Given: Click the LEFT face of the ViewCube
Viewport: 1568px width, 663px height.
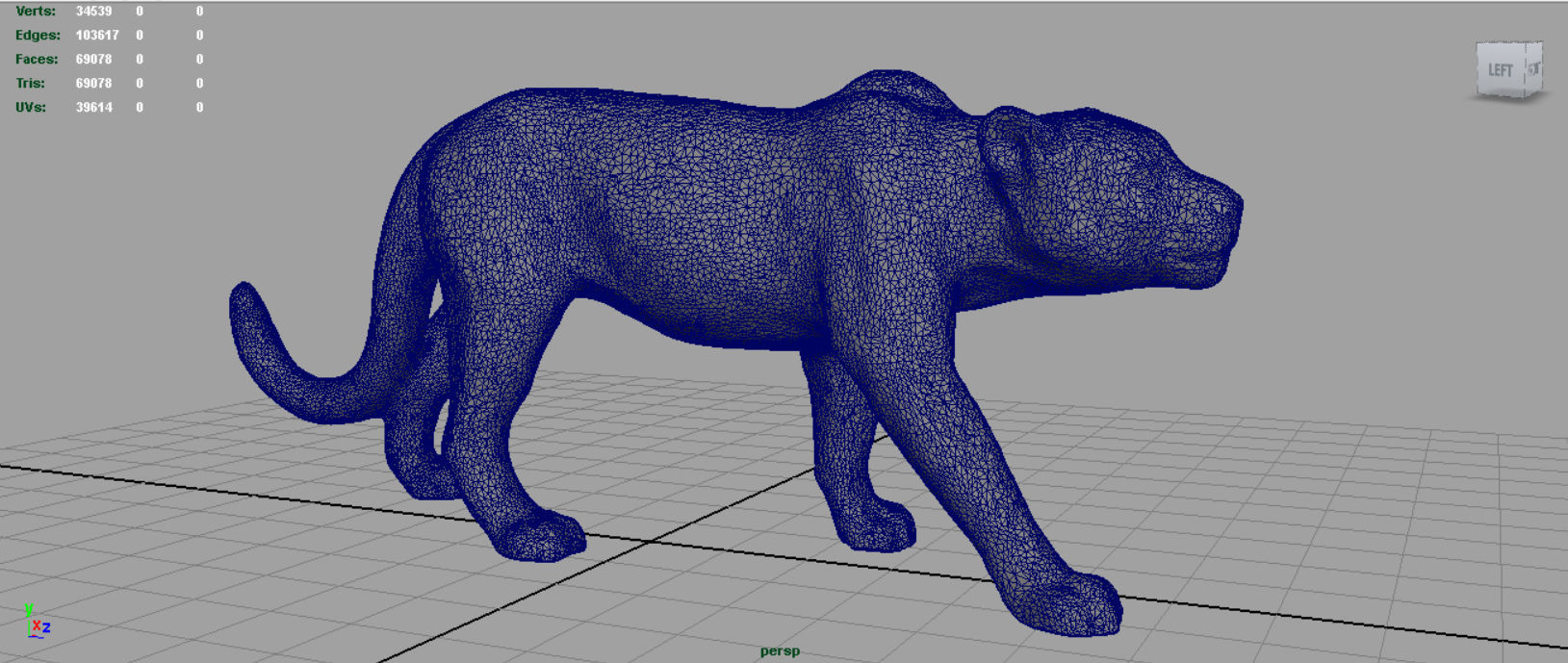Looking at the screenshot, I should point(1501,70).
